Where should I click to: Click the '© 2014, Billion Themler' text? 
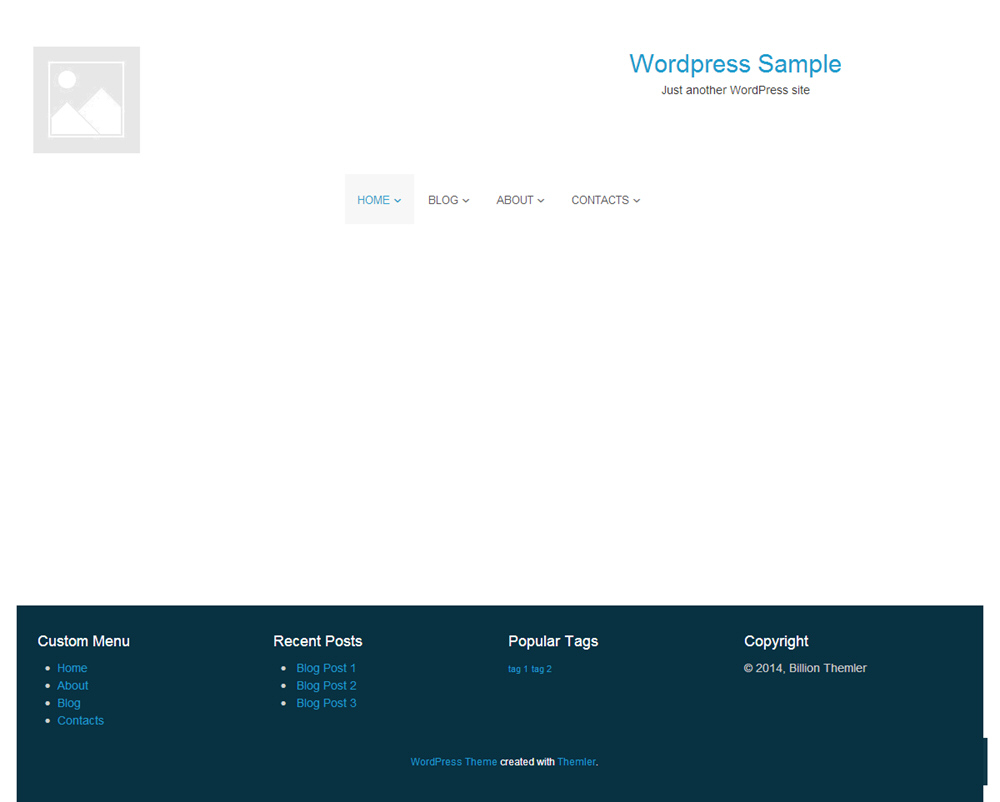(805, 668)
